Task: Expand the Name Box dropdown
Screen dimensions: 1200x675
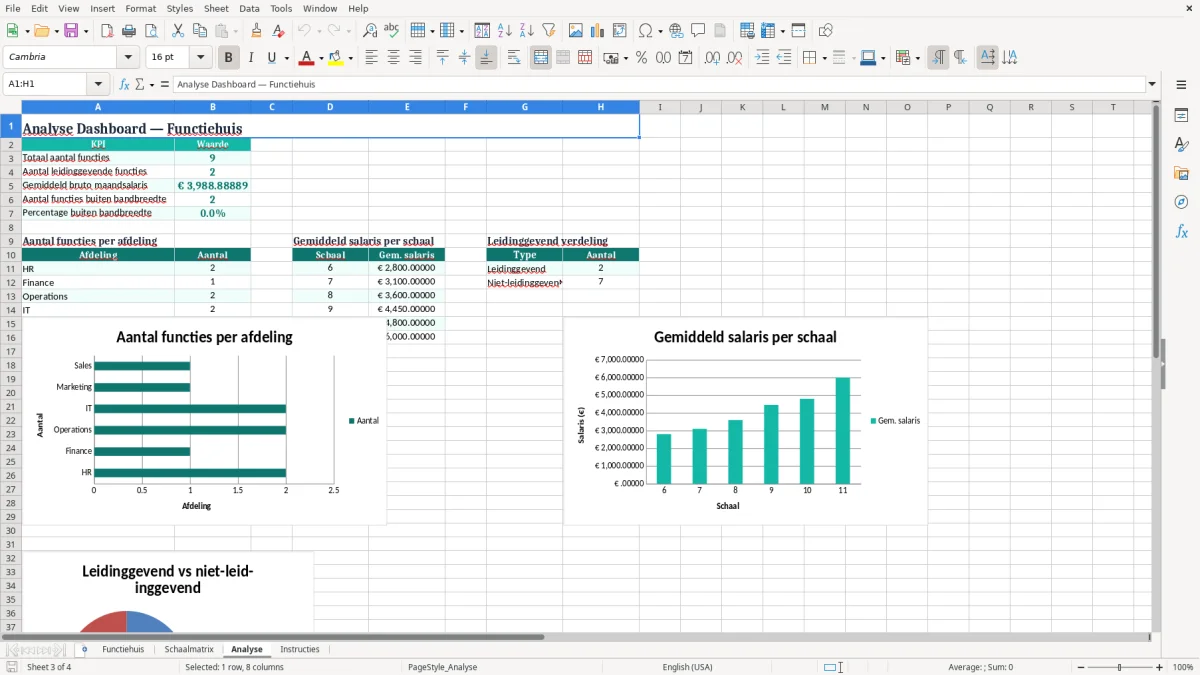Action: pos(98,85)
